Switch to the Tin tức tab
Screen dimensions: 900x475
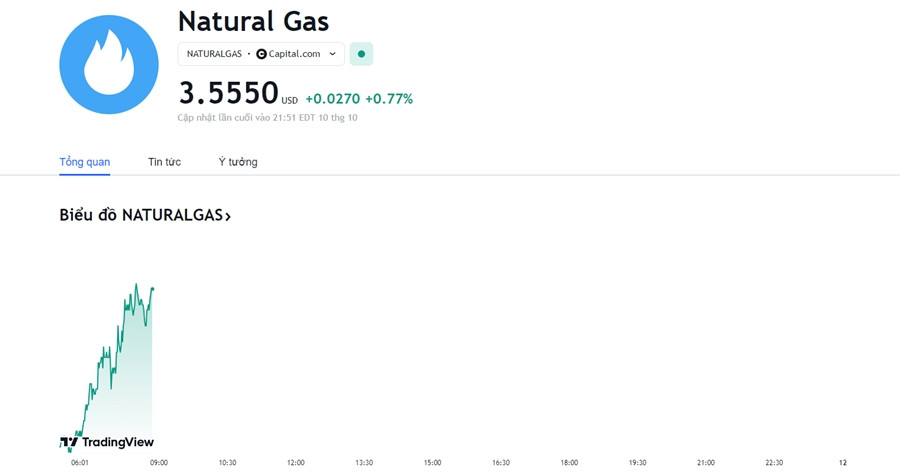(164, 162)
